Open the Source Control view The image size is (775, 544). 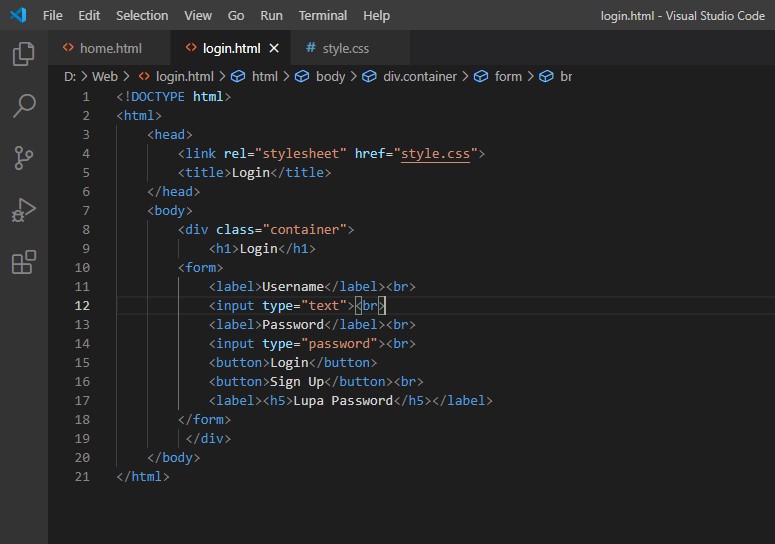[24, 158]
